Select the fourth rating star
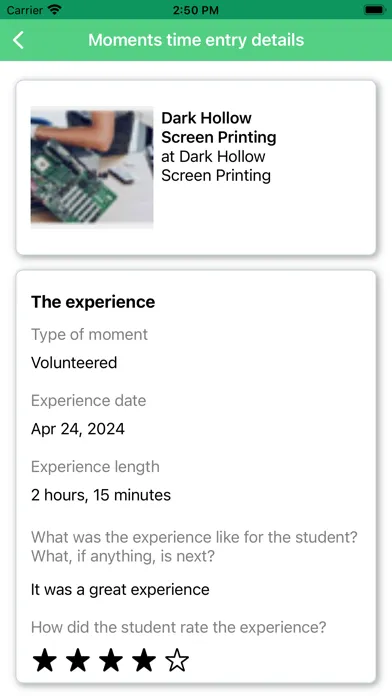392x696 pixels. coord(144,660)
